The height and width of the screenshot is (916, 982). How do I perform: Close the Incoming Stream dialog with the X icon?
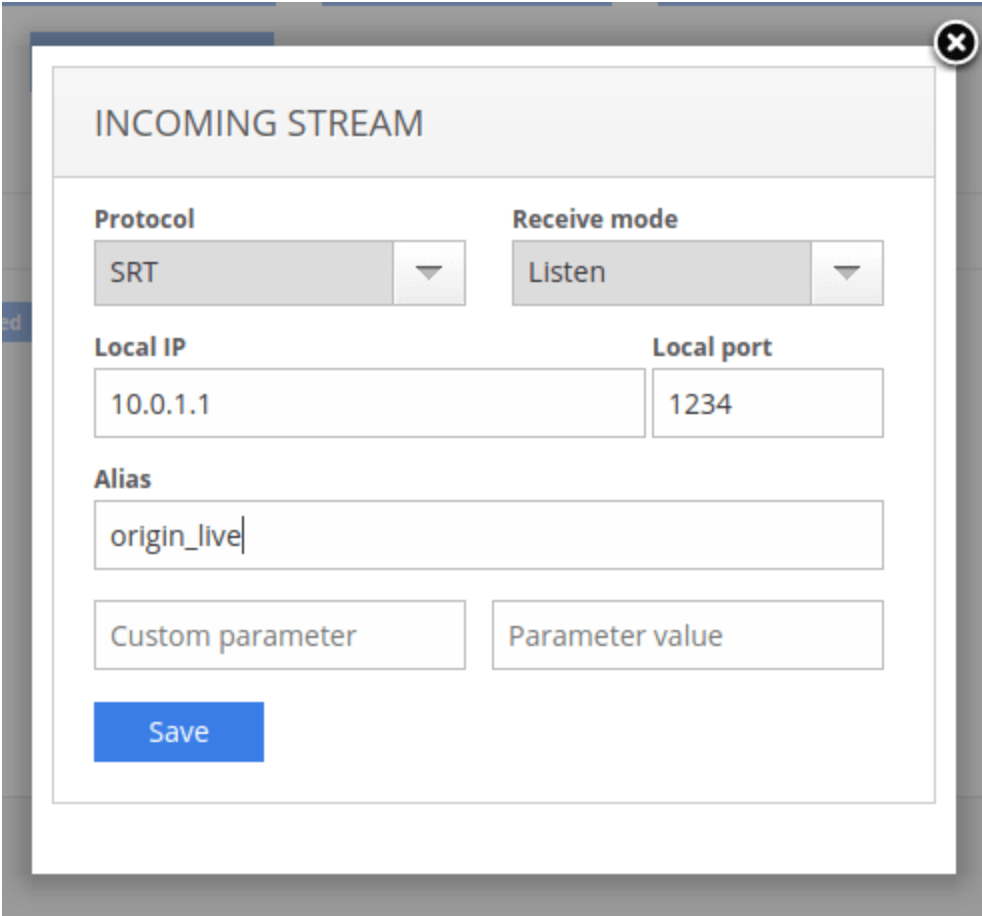[956, 44]
